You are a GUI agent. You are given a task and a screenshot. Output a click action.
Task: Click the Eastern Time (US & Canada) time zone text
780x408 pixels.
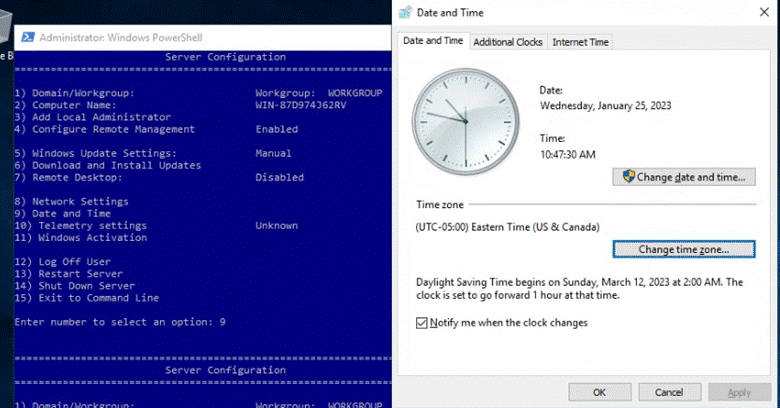pos(507,227)
